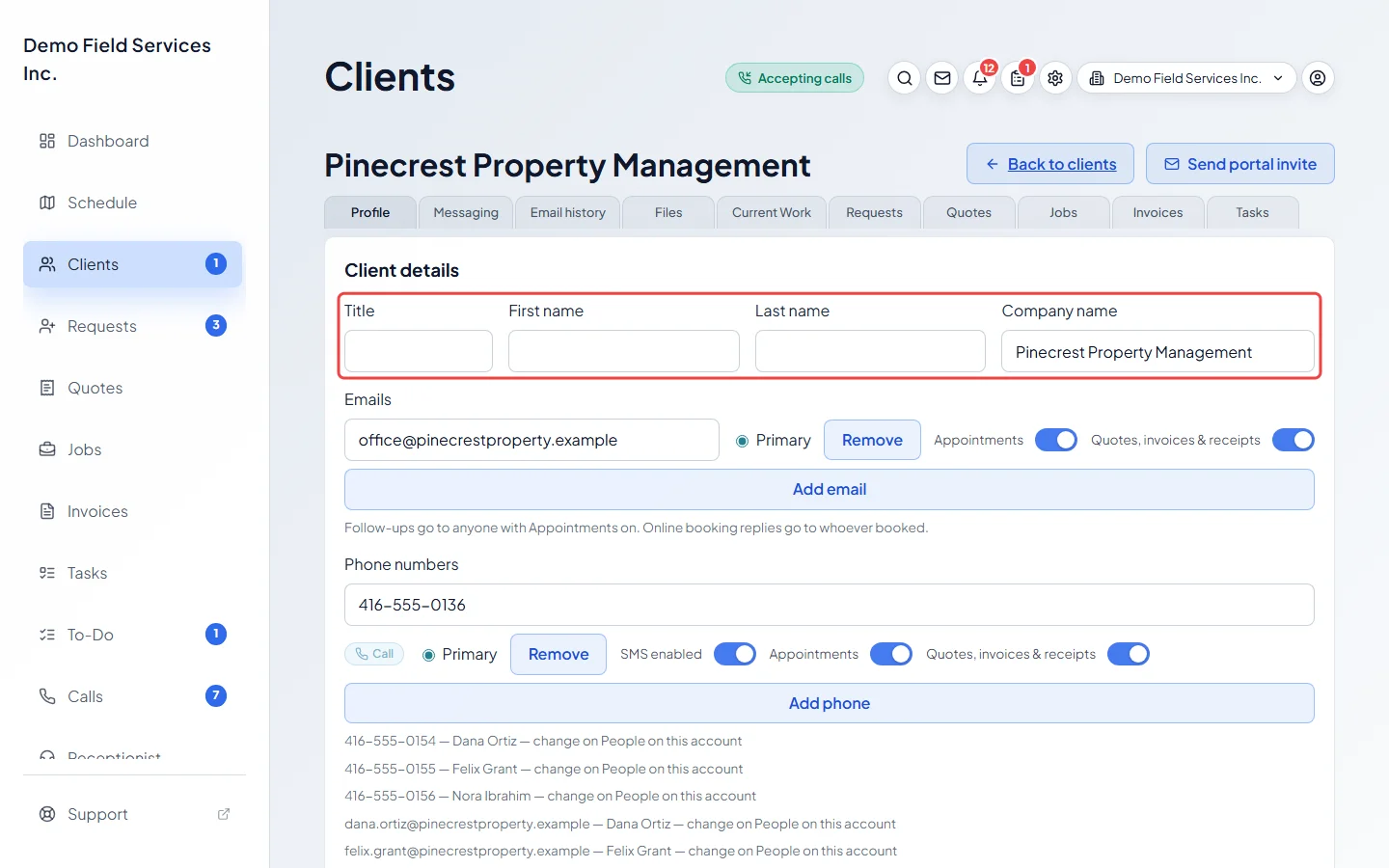Open the Invoices tab in client profile

tap(1157, 212)
